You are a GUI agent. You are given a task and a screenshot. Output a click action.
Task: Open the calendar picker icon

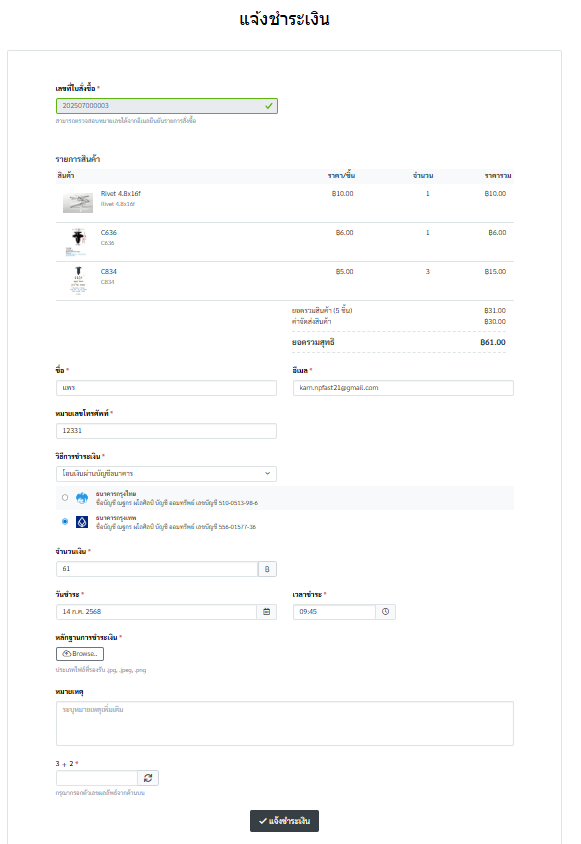[267, 612]
